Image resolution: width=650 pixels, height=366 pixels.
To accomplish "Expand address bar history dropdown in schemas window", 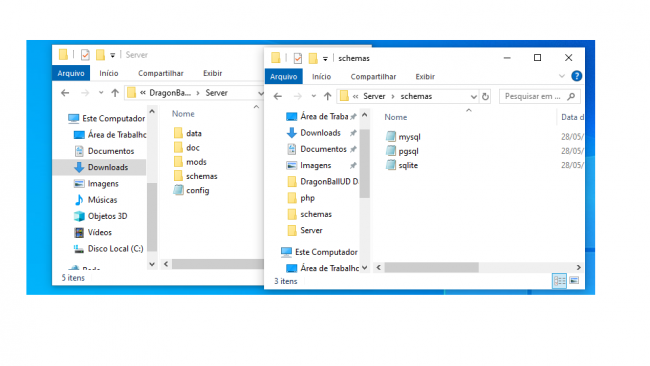I will coord(473,97).
